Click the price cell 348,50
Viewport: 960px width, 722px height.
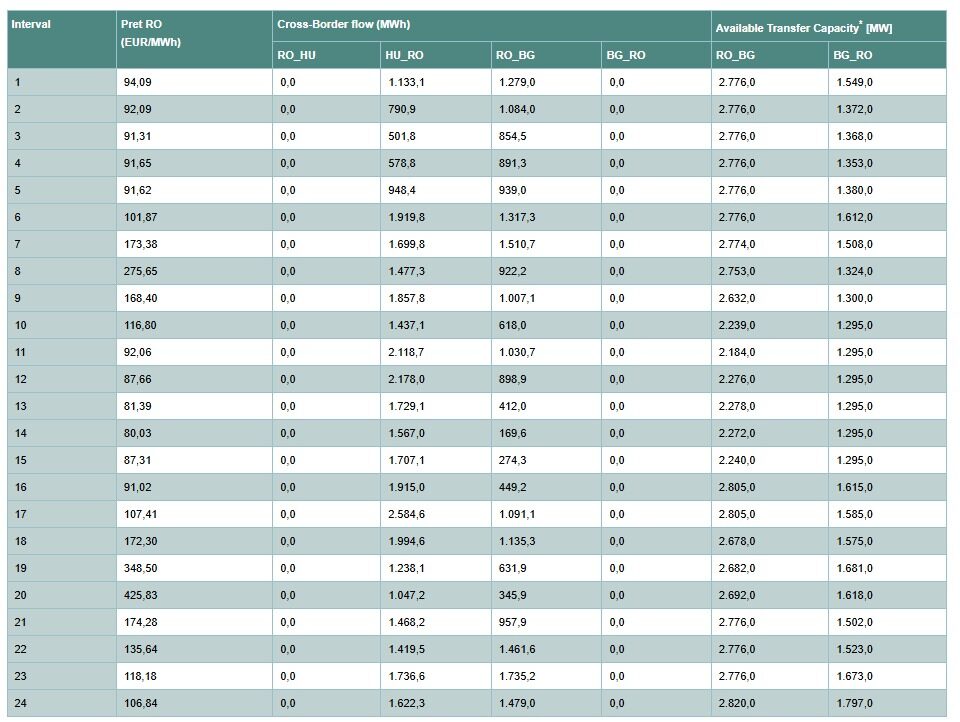pos(141,568)
